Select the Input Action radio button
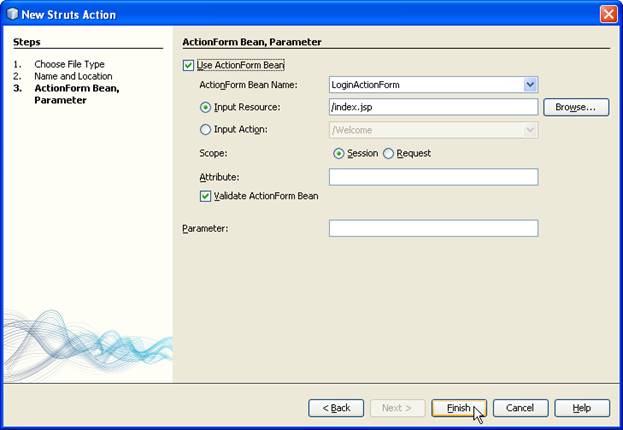The height and width of the screenshot is (430, 623). point(205,130)
